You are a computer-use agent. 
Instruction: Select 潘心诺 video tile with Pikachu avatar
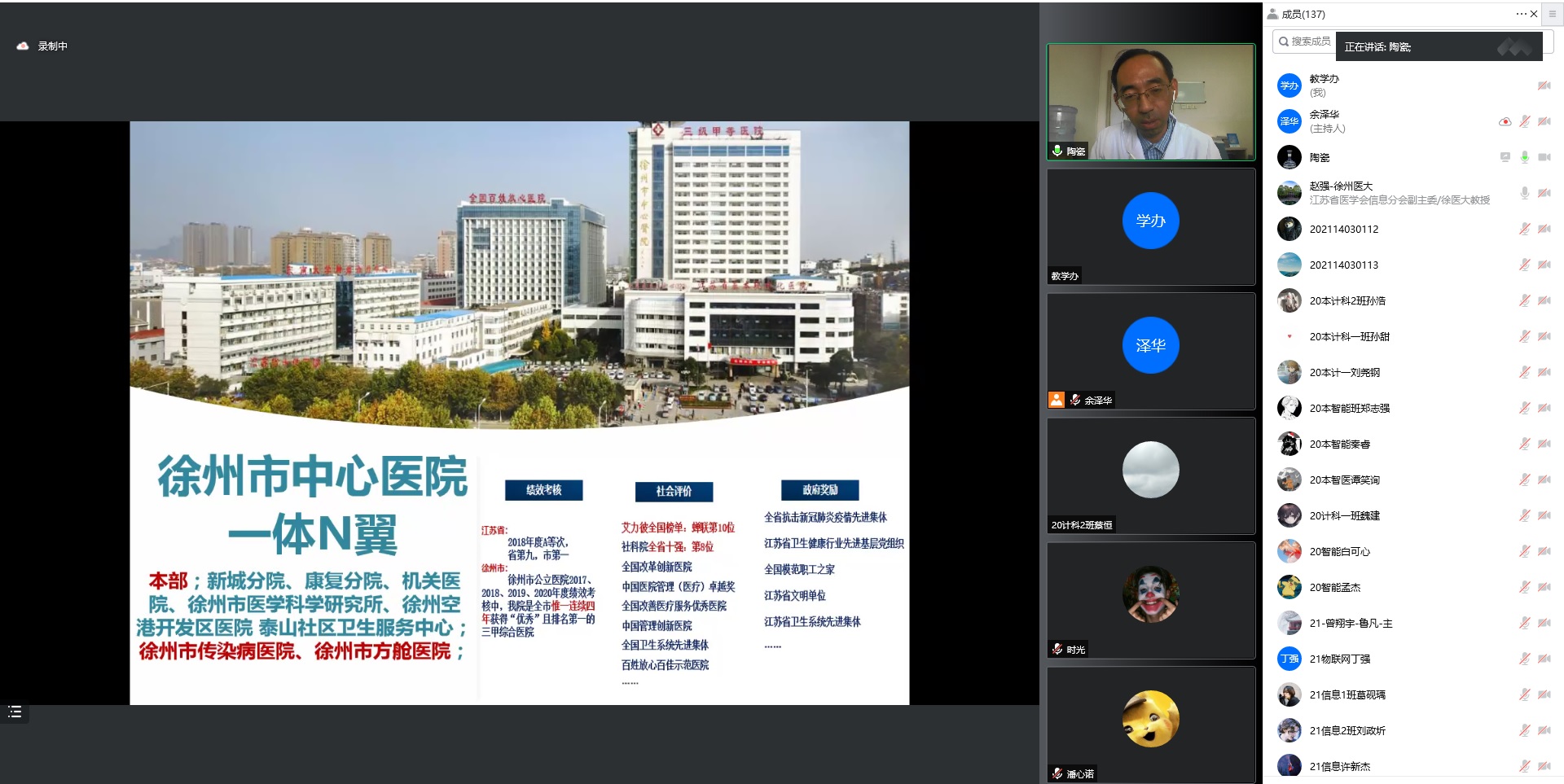(x=1151, y=725)
